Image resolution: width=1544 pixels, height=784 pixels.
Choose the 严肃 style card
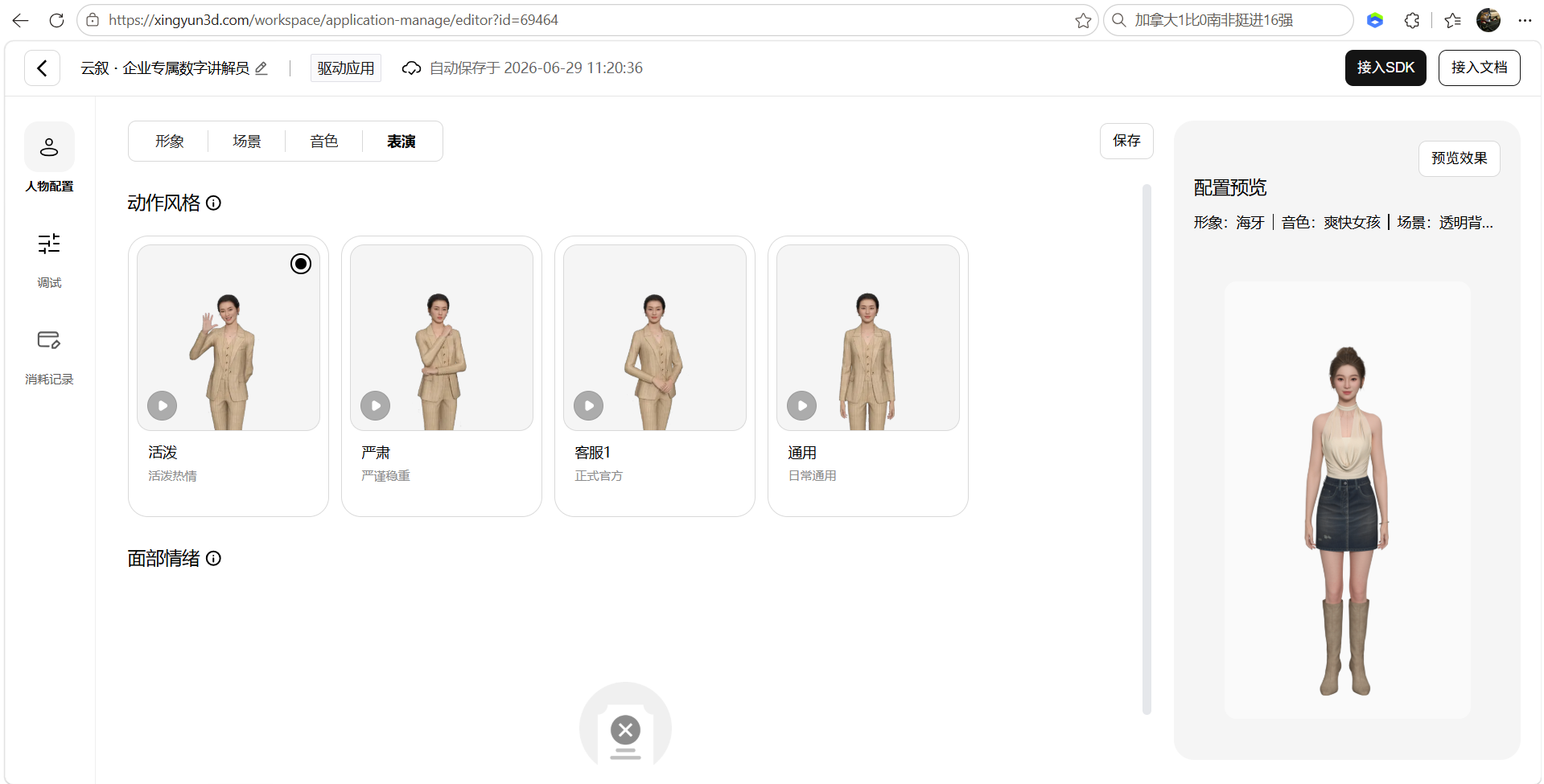442,376
